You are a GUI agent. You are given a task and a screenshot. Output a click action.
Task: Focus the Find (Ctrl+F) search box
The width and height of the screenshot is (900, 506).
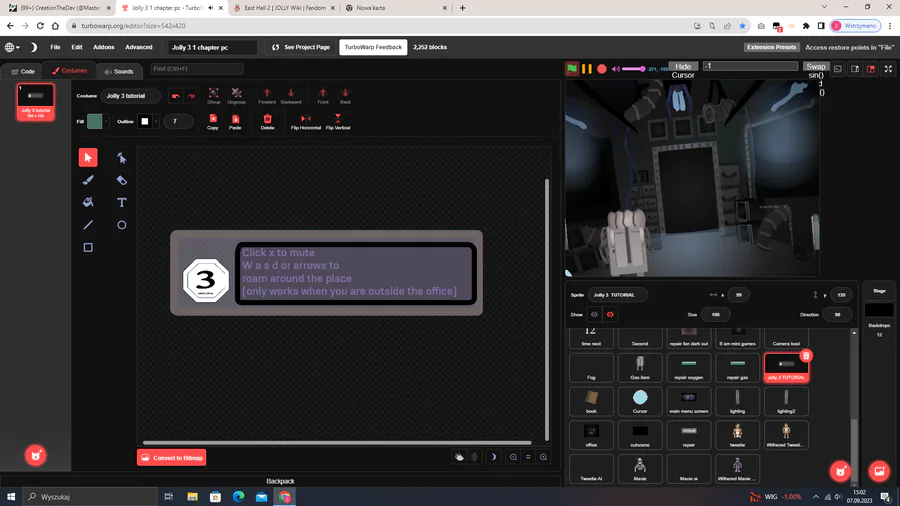197,69
